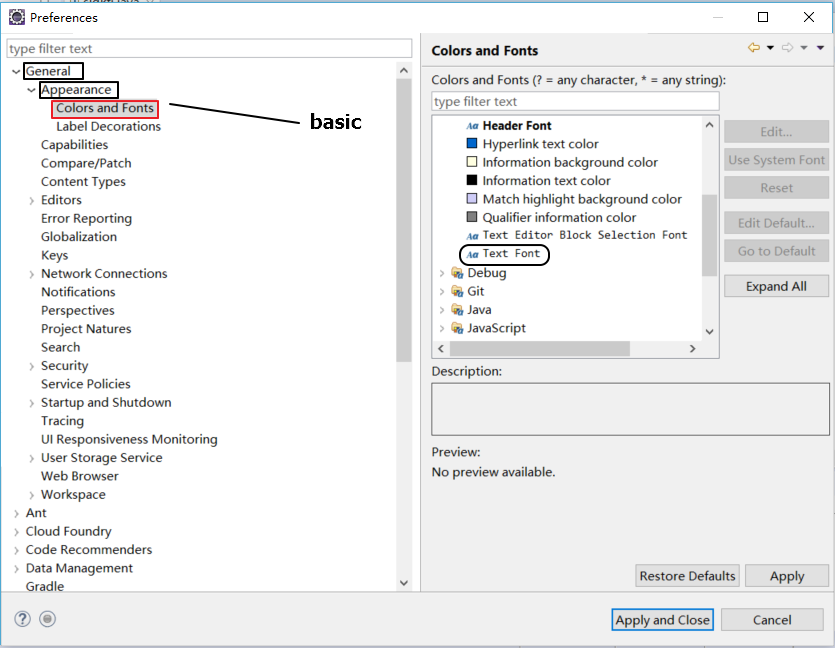Click the oomph preference recorder icon
This screenshot has width=835, height=648.
pyautogui.click(x=47, y=619)
